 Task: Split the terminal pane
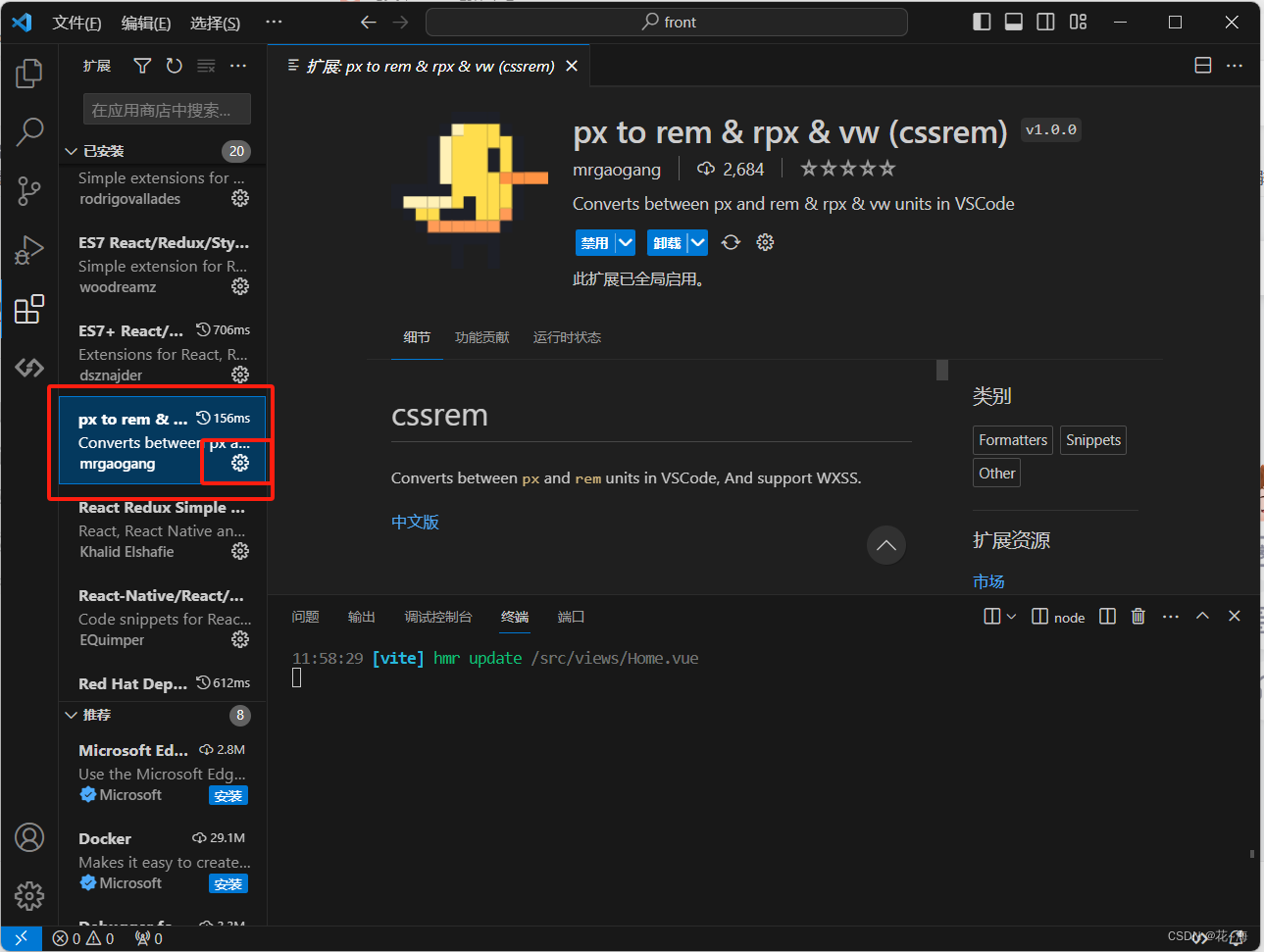(x=1107, y=616)
